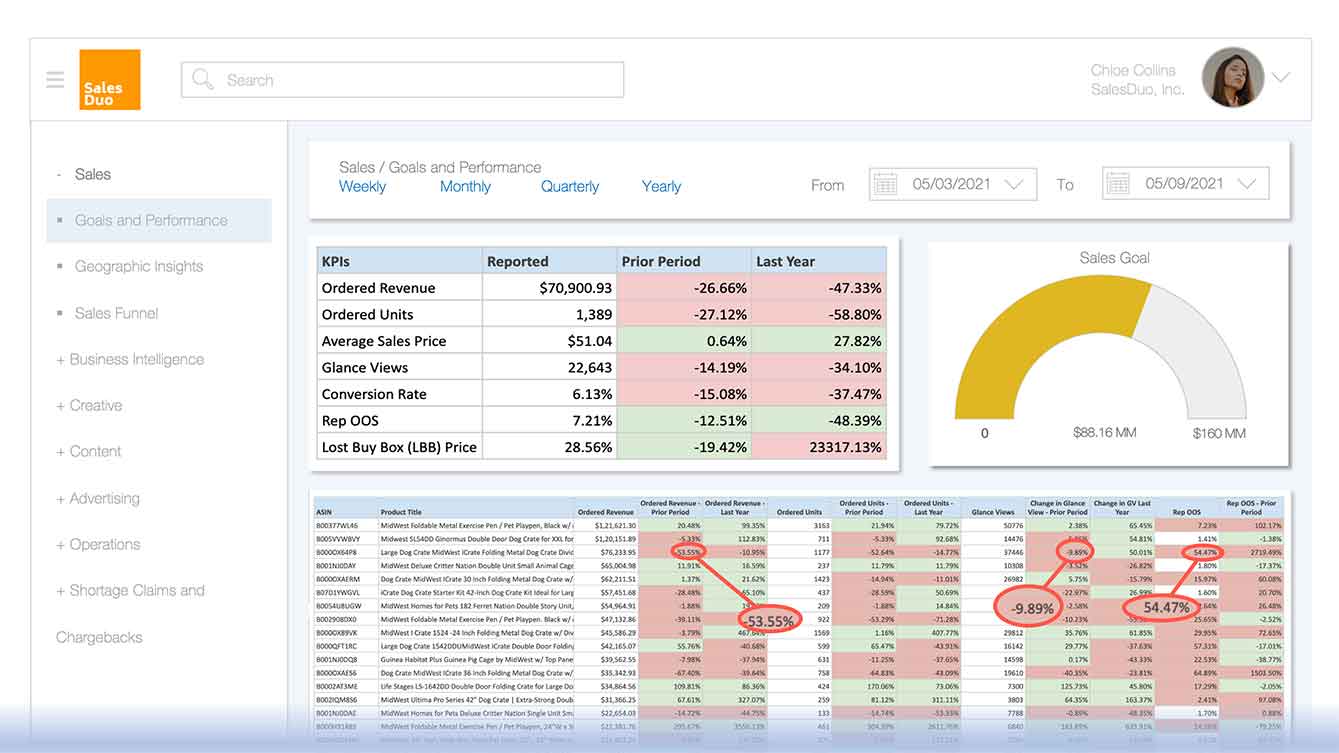Expand the Creative section
1339x753 pixels.
[89, 405]
